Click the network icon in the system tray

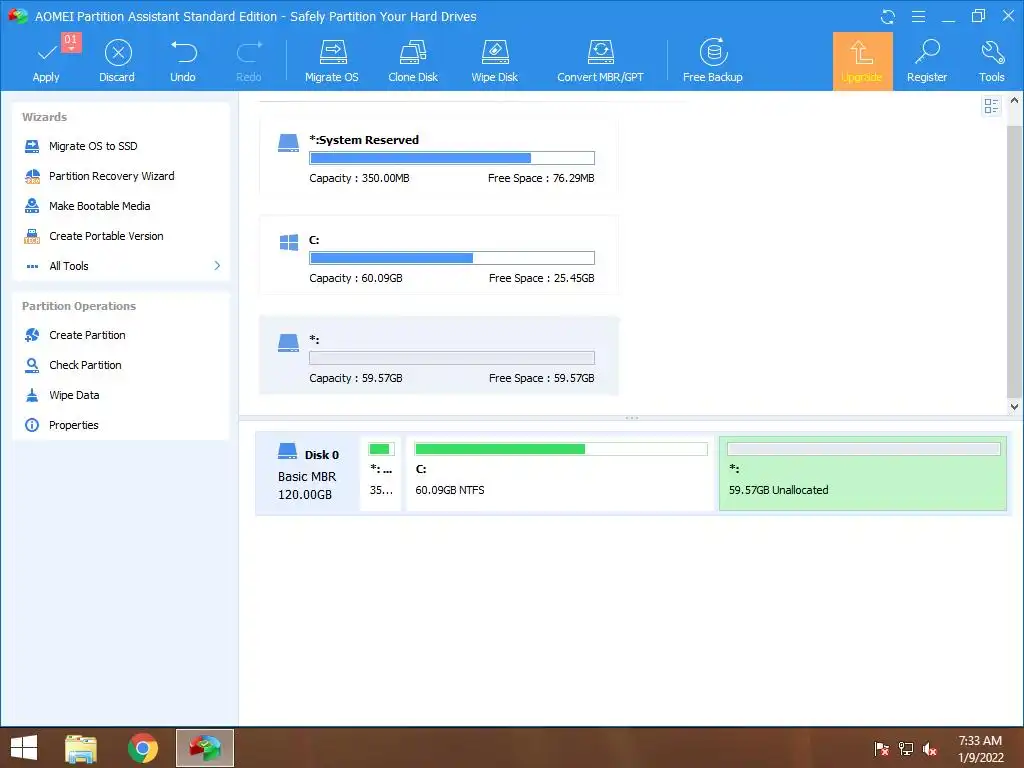pyautogui.click(x=906, y=749)
